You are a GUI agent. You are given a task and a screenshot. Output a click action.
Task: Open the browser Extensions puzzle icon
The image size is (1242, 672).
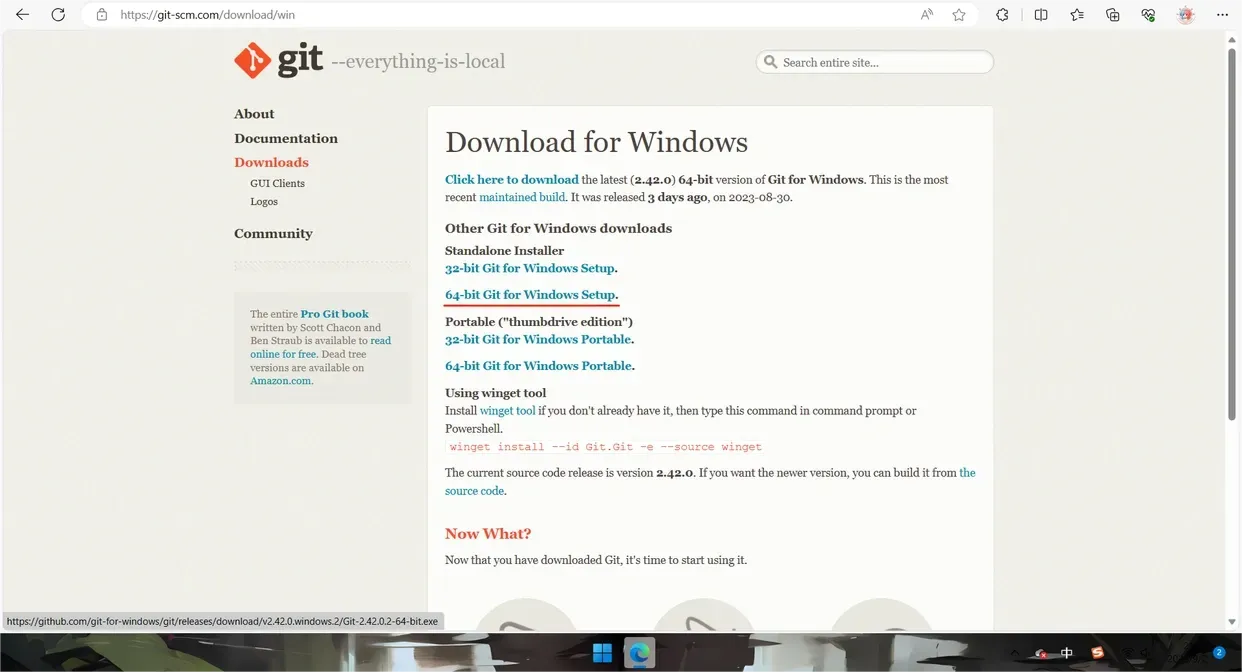point(1002,15)
